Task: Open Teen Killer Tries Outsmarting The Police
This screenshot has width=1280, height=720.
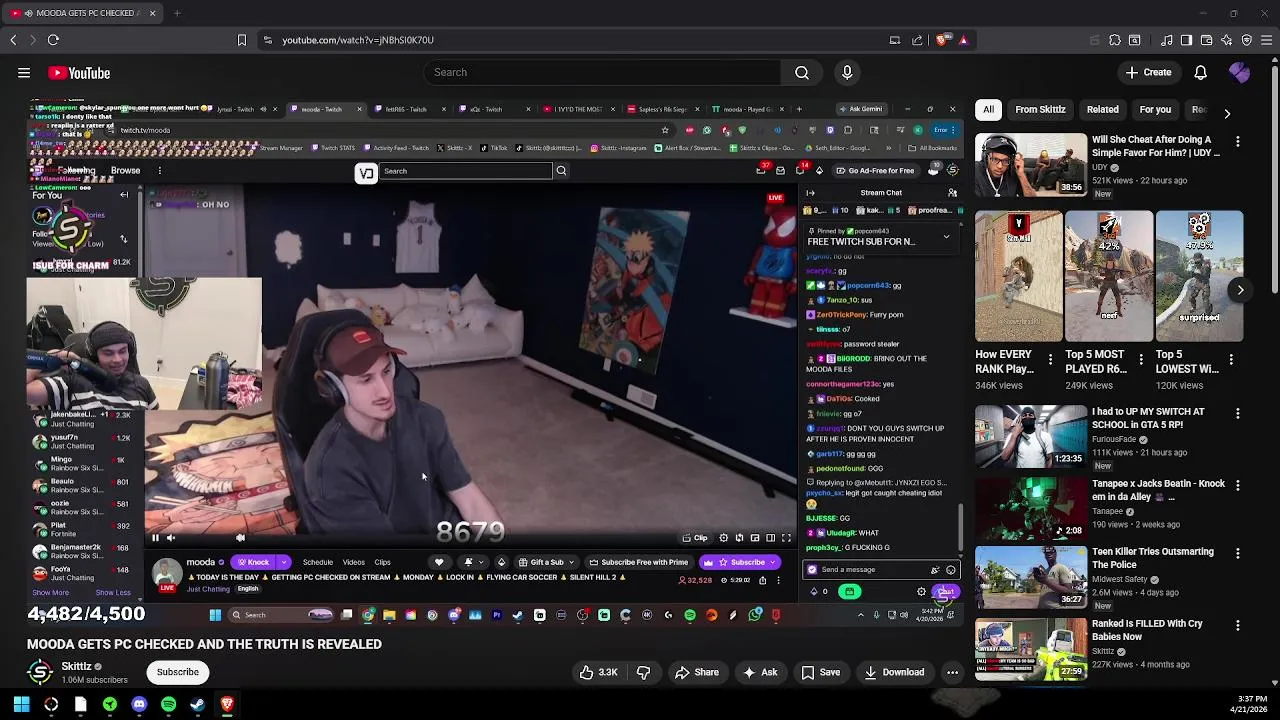Action: pyautogui.click(x=1152, y=558)
